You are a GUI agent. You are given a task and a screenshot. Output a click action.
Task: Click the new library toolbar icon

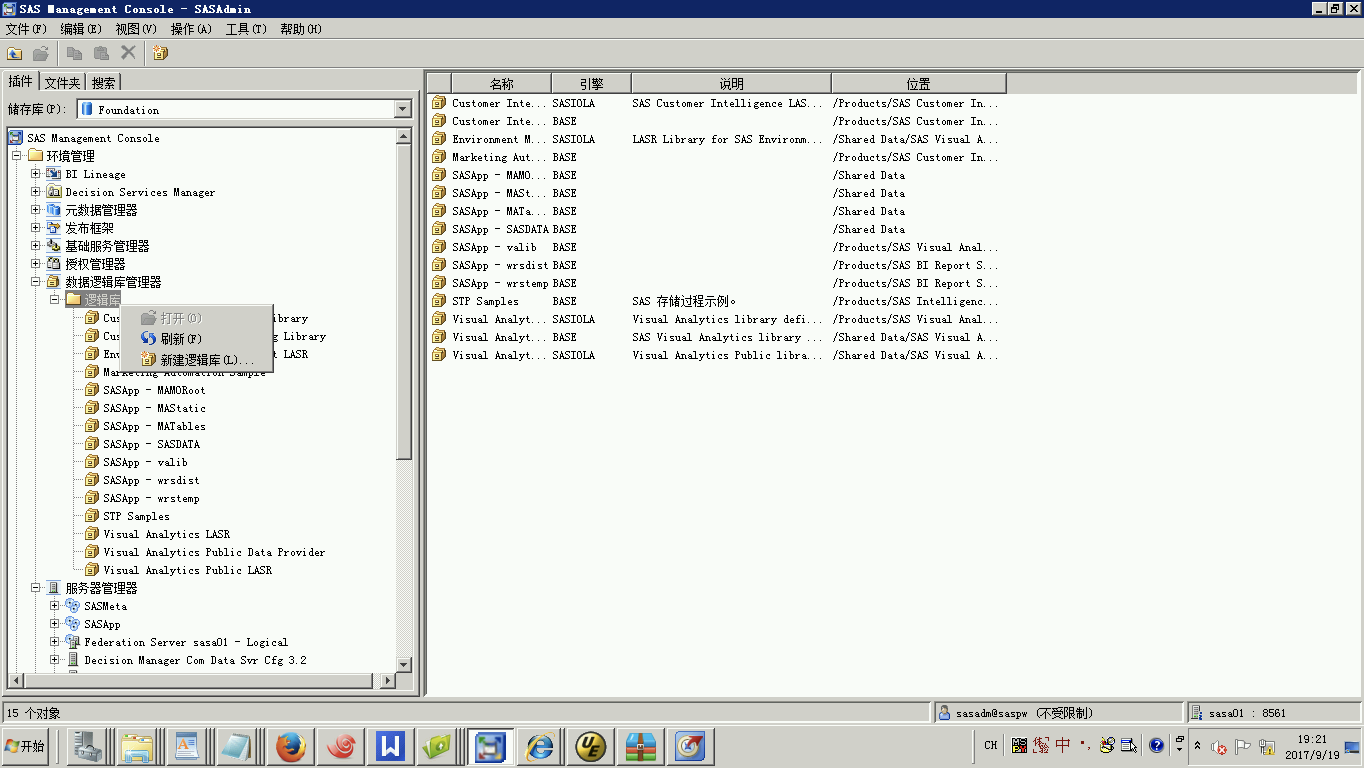tap(160, 53)
